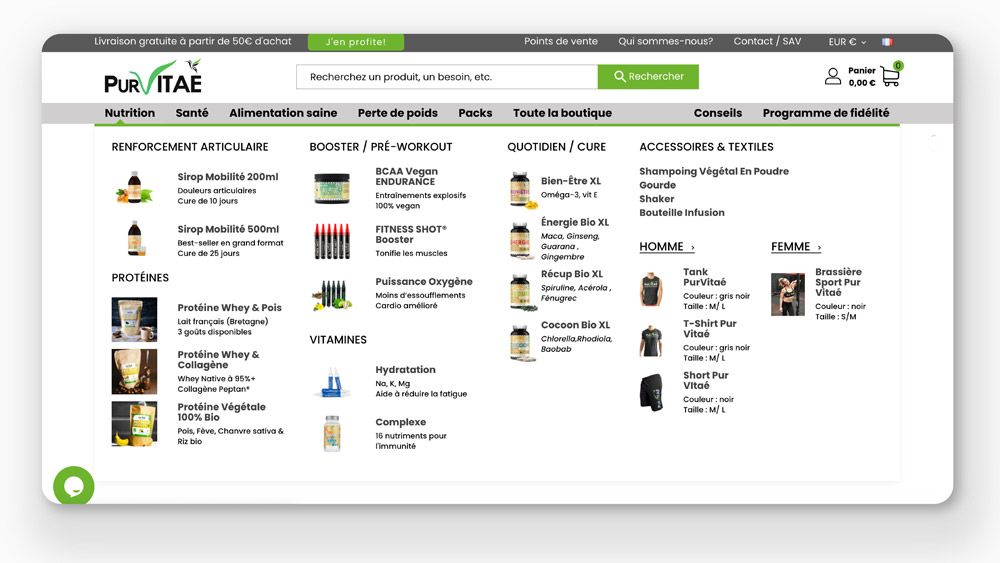Open Cocoon Bio XL title link
Screen dimensions: 1000x563
575,325
